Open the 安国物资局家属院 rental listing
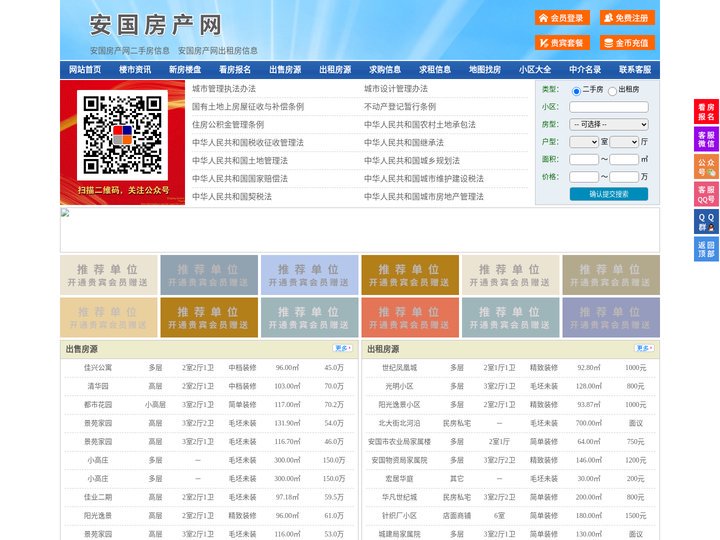The height and width of the screenshot is (540, 720). pyautogui.click(x=399, y=460)
